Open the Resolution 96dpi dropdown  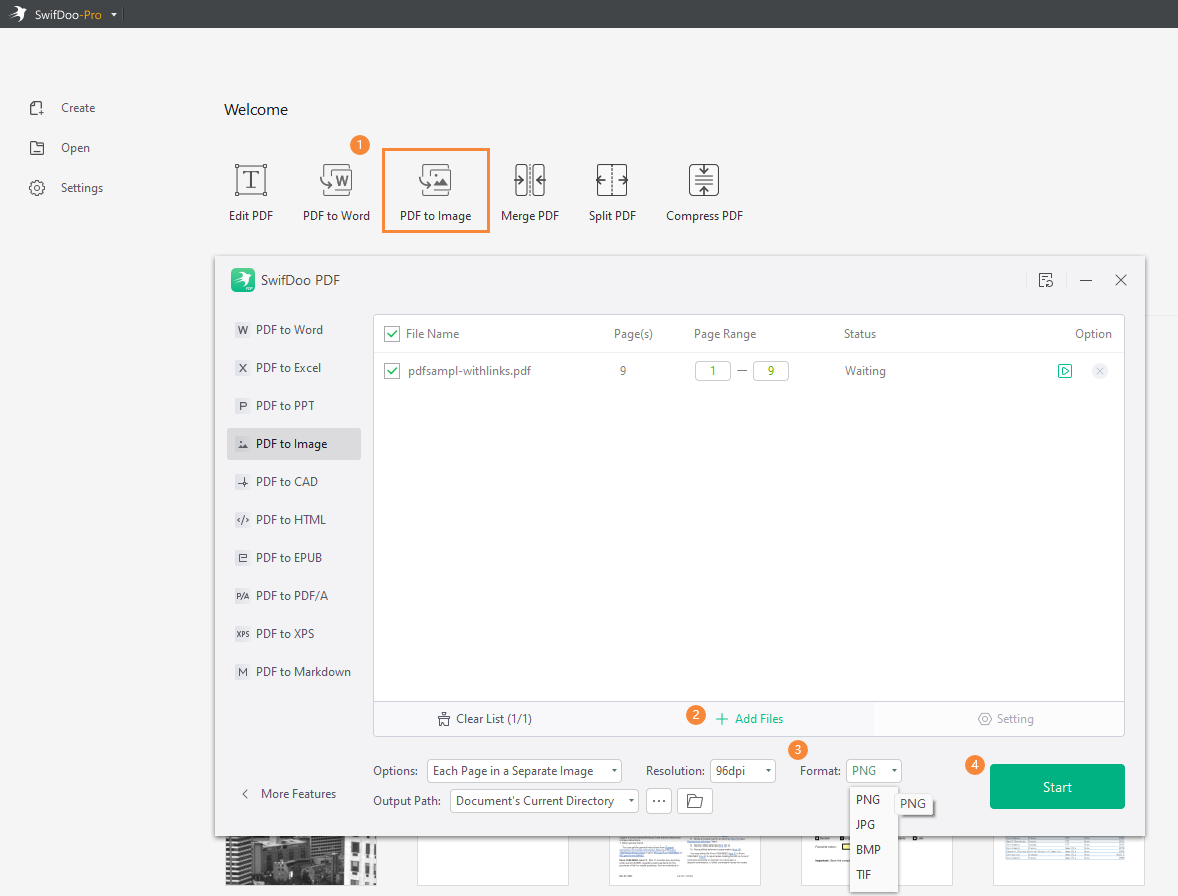point(743,771)
